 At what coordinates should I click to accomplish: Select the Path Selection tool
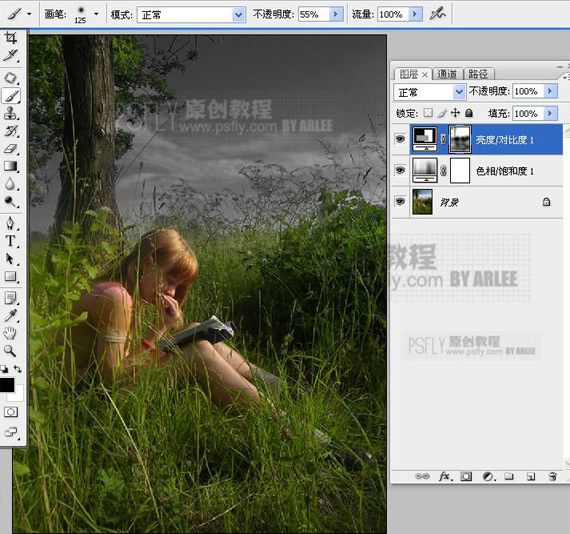click(11, 259)
